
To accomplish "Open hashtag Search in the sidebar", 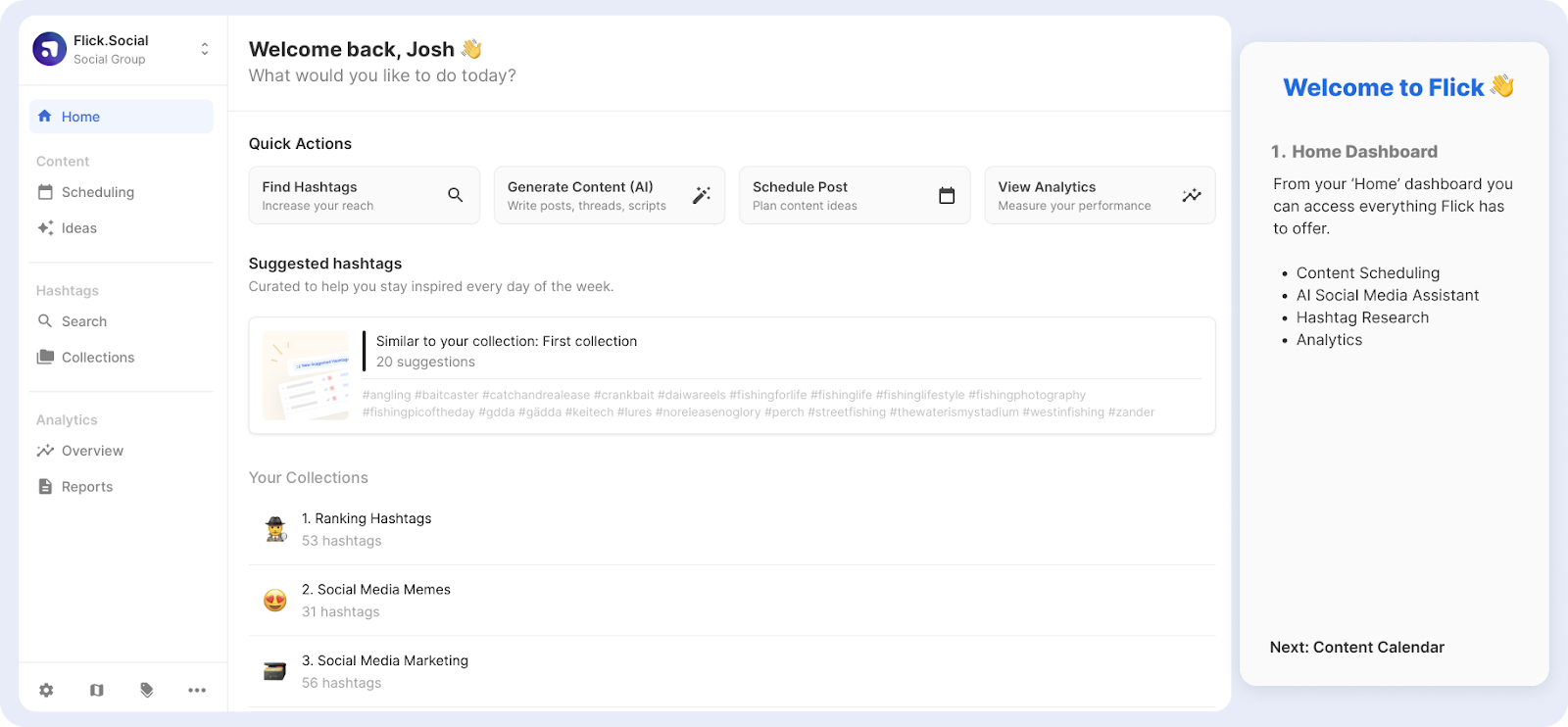I will [x=83, y=321].
